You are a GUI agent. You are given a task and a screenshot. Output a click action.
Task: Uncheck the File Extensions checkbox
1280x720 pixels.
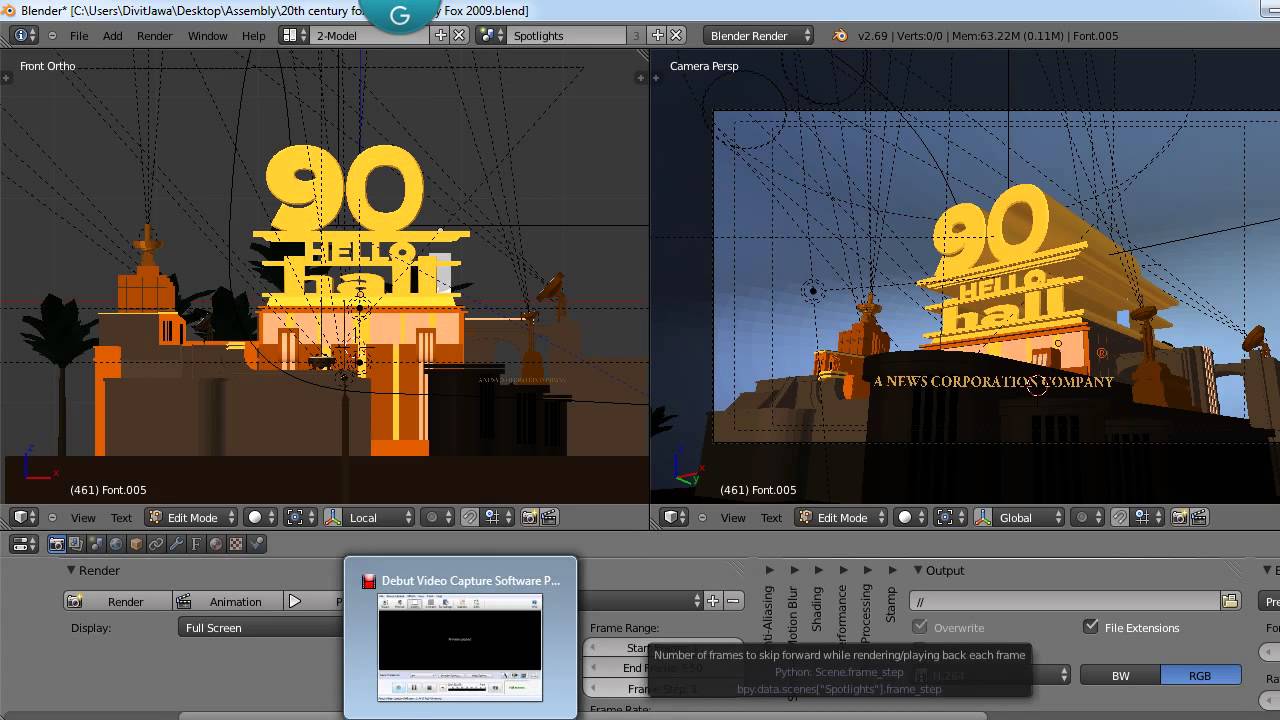pos(1091,627)
